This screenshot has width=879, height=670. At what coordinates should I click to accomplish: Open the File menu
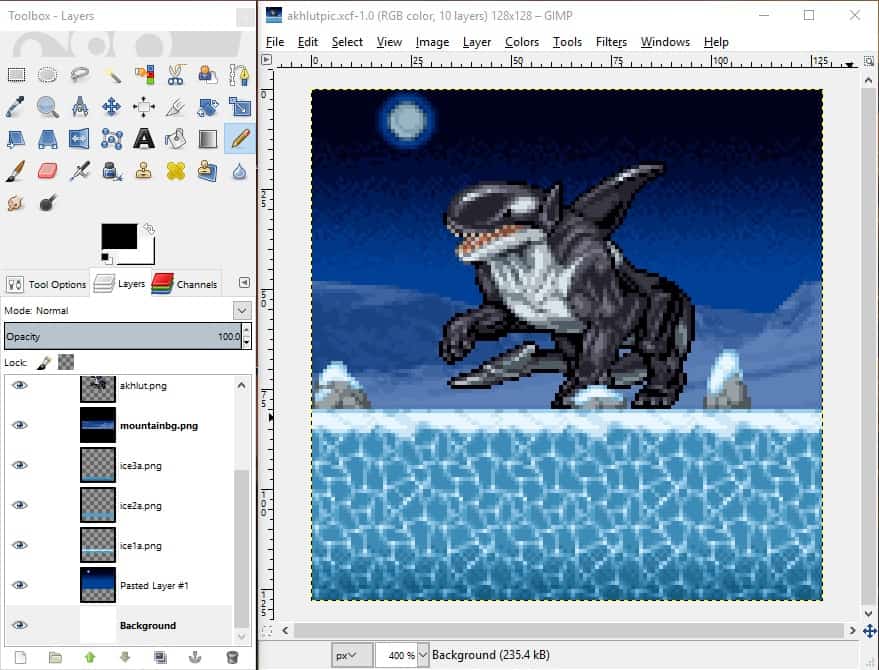point(275,42)
